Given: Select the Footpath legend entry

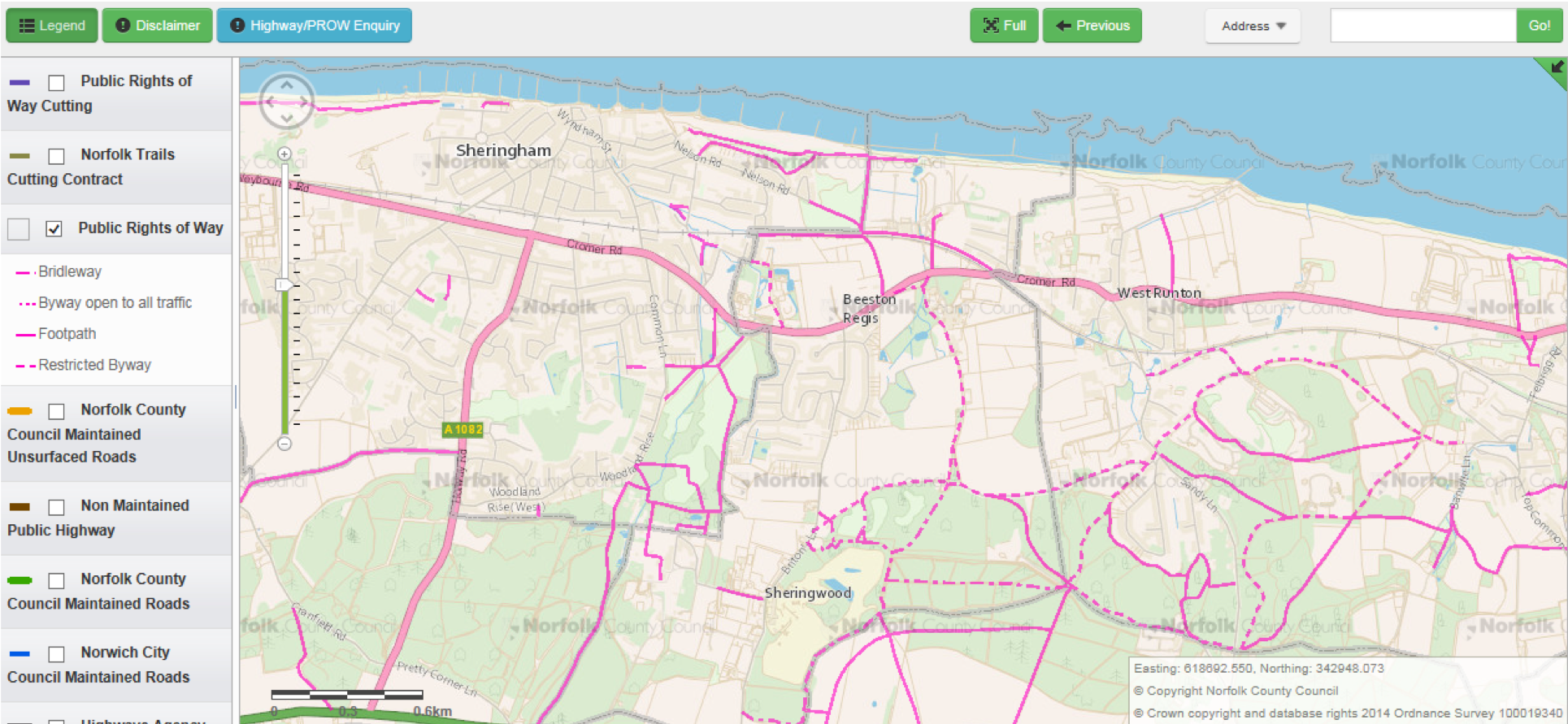Looking at the screenshot, I should [x=56, y=334].
